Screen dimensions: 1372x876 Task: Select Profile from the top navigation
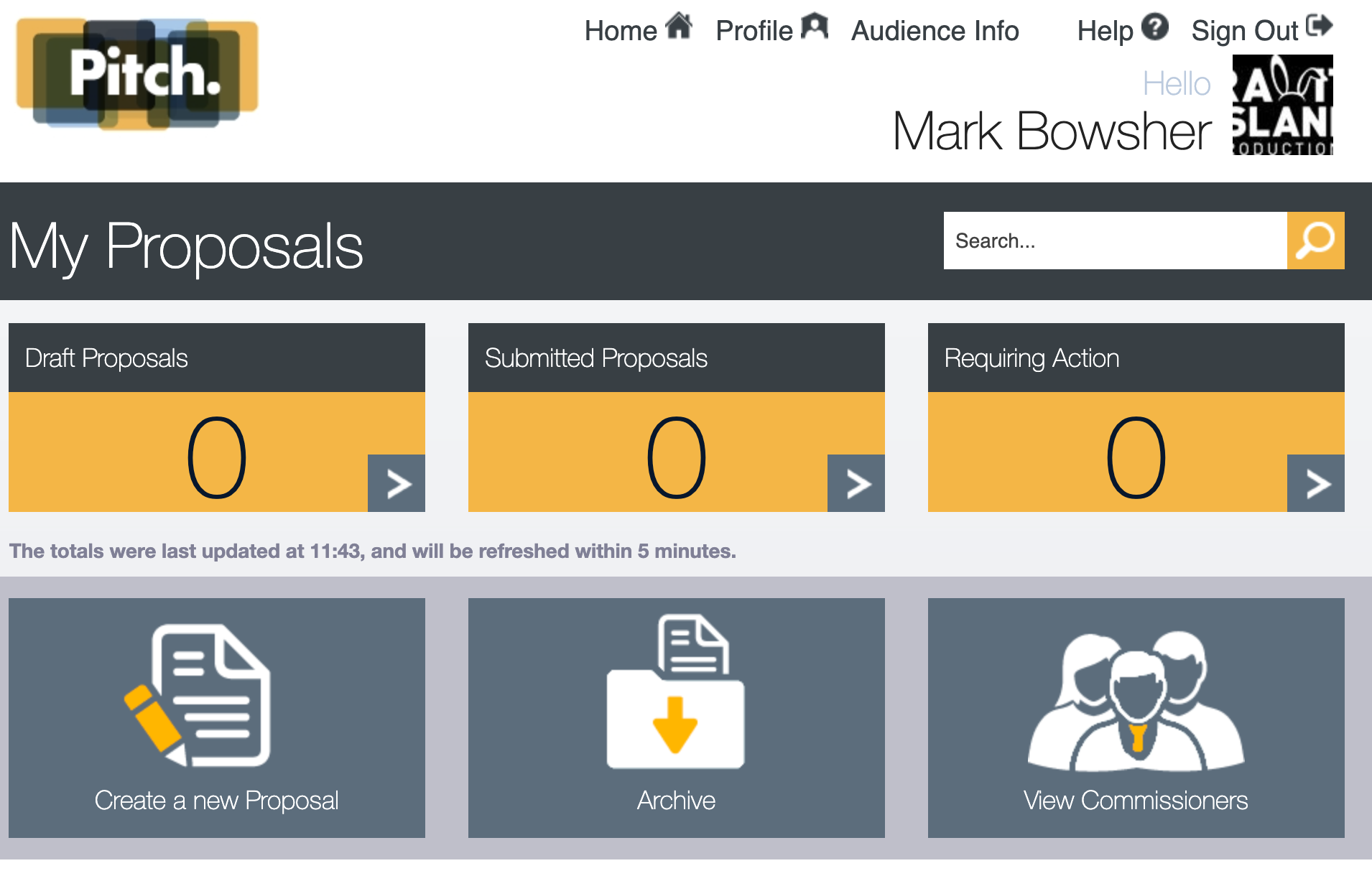tap(754, 31)
